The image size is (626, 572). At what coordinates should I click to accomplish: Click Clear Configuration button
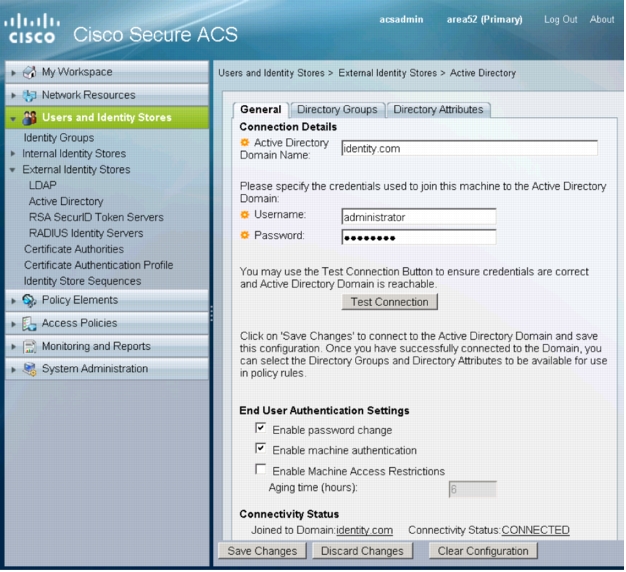pyautogui.click(x=483, y=551)
